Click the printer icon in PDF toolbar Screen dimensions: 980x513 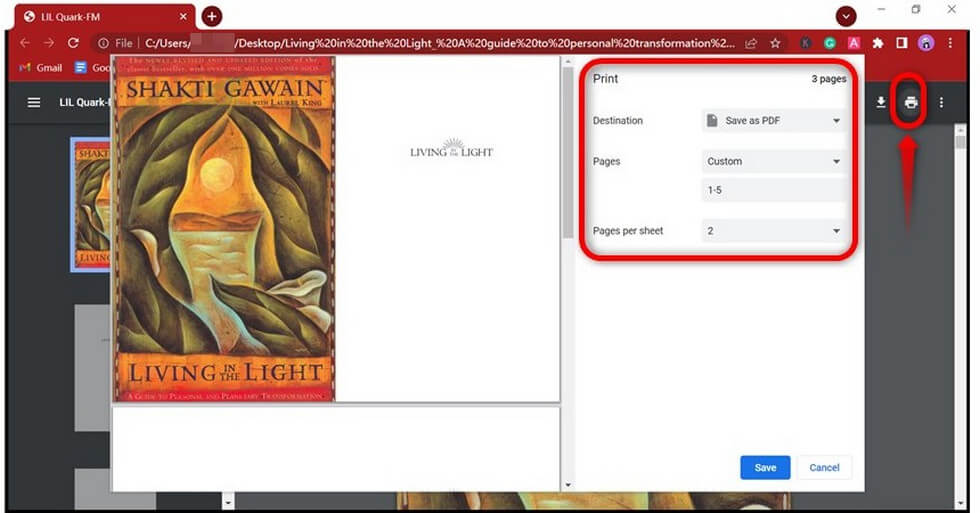910,103
